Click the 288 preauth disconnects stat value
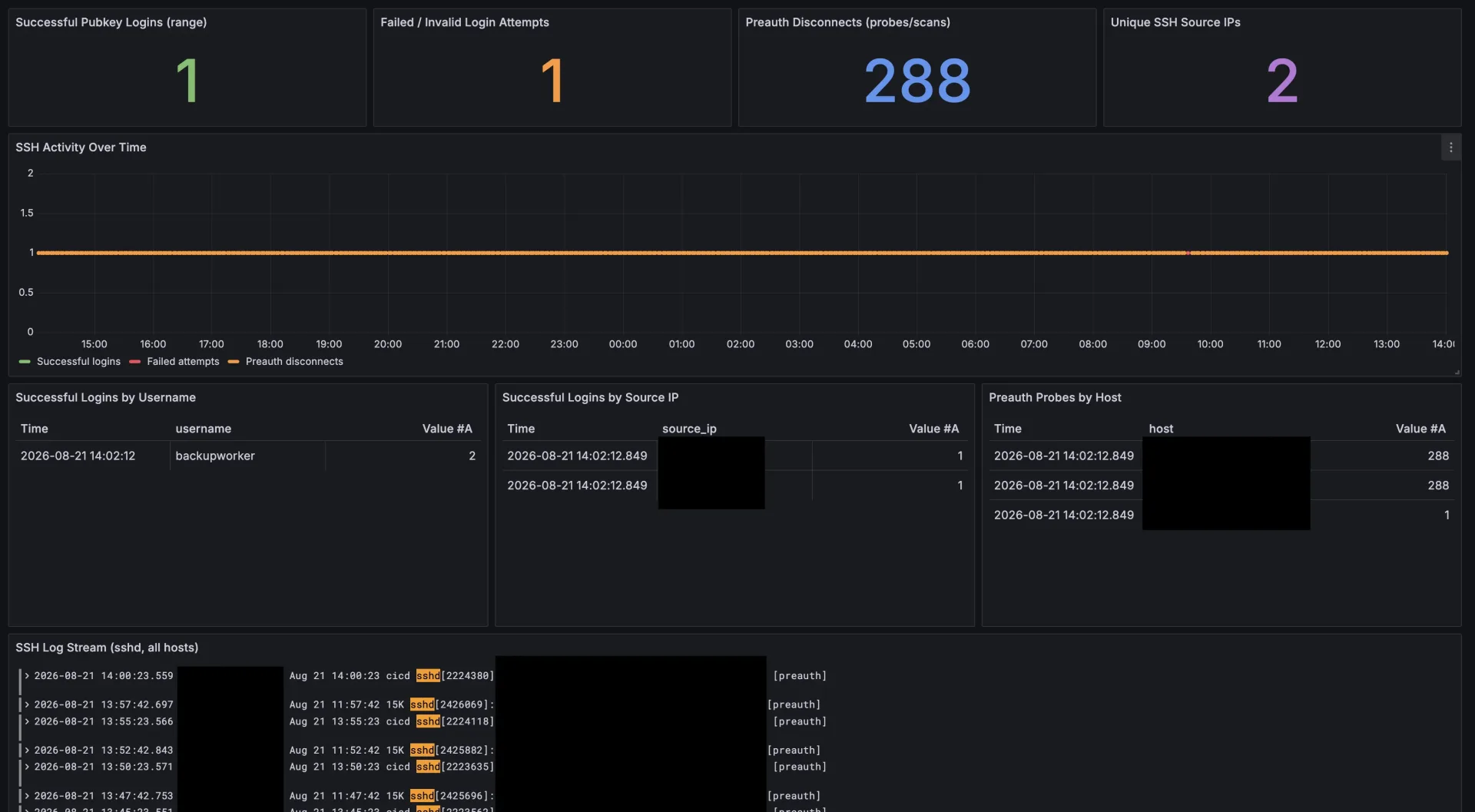 (x=917, y=81)
